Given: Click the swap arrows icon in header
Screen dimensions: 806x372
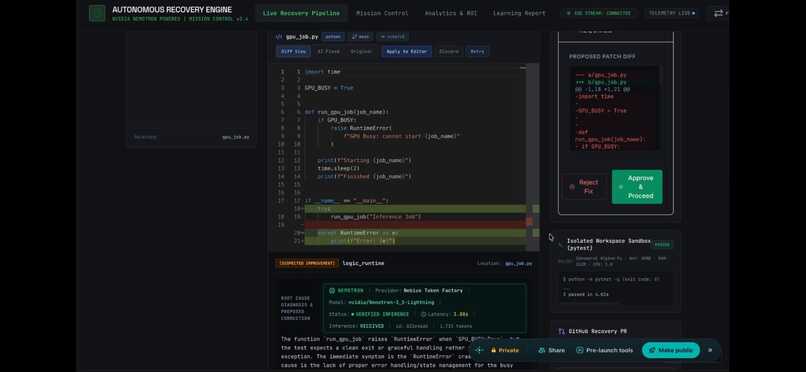Looking at the screenshot, I should click(718, 13).
